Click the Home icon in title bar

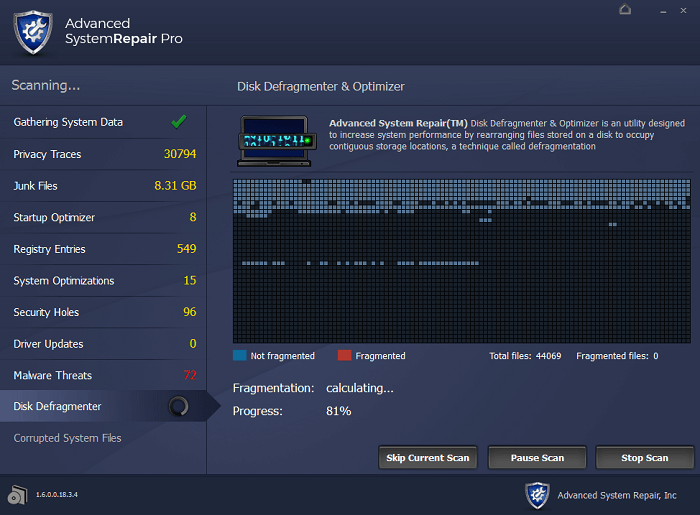625,9
